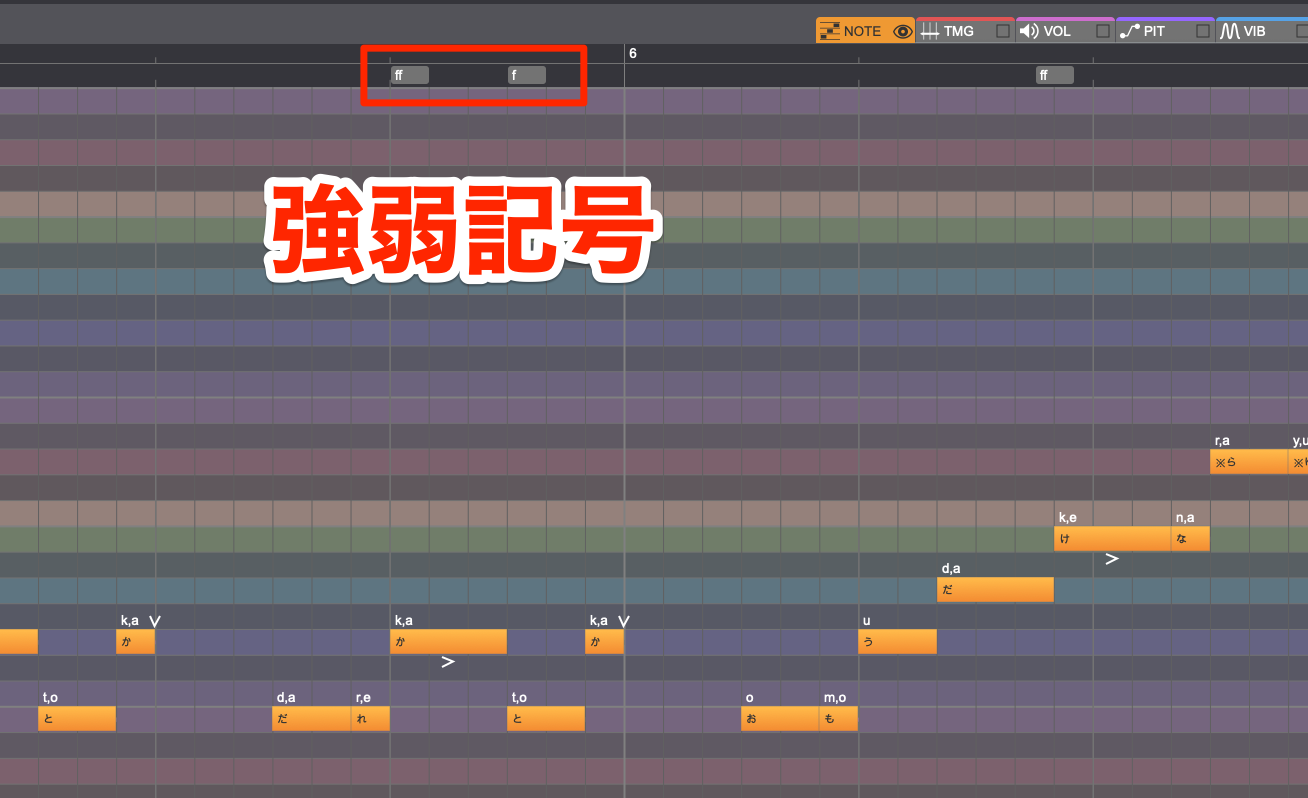Toggle the NOTE layer eye icon
The image size is (1308, 798).
902,31
